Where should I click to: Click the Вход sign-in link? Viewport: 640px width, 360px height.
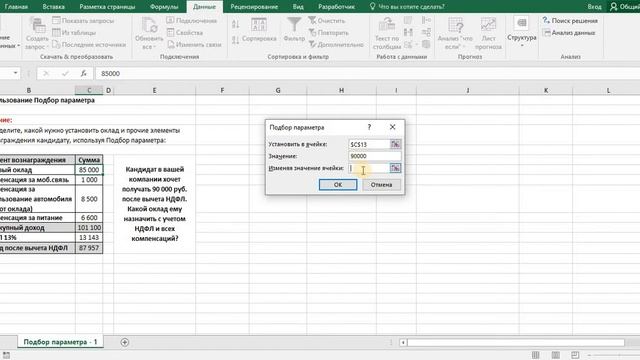pos(594,7)
